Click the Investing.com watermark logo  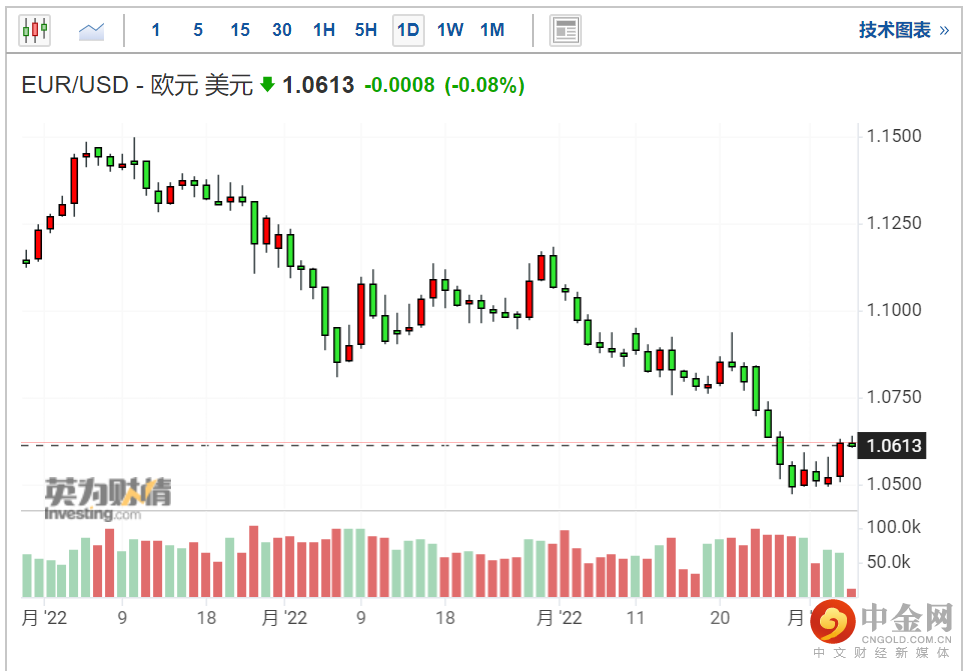click(x=107, y=498)
